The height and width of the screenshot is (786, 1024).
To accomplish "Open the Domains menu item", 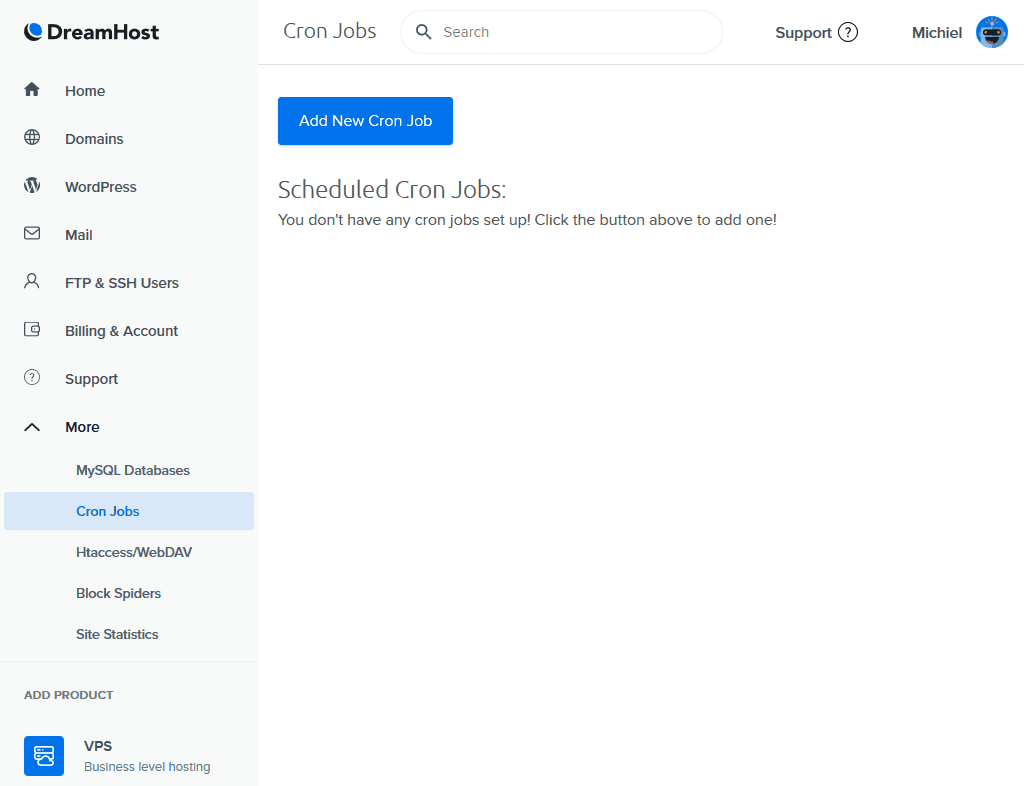I will click(x=94, y=139).
